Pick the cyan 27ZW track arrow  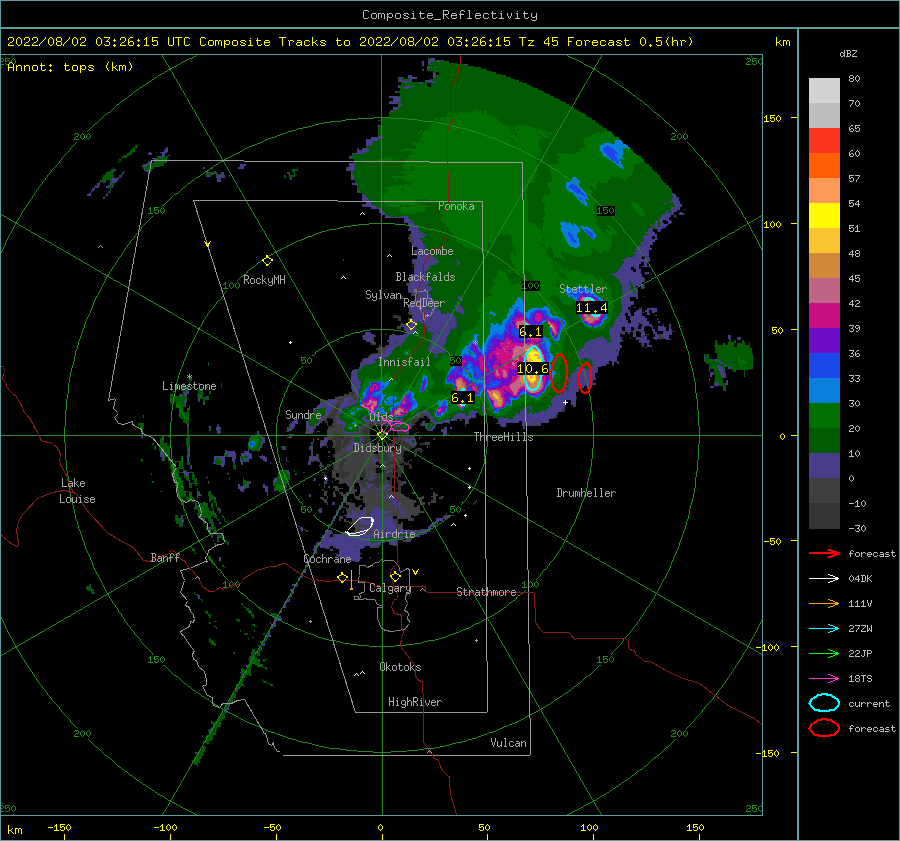[824, 629]
